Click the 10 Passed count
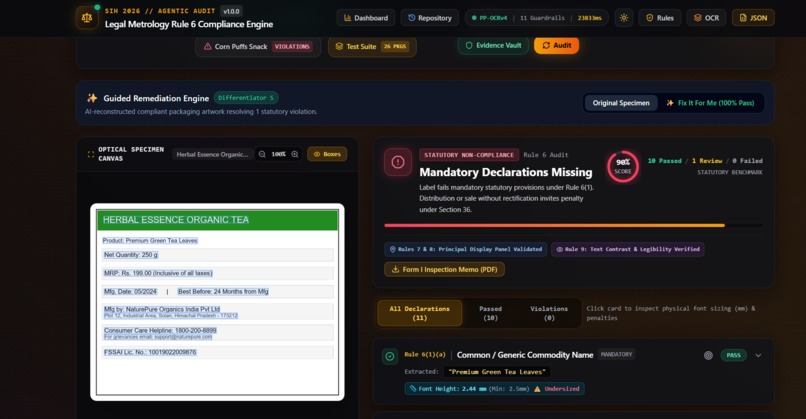The height and width of the screenshot is (419, 806). pyautogui.click(x=664, y=161)
